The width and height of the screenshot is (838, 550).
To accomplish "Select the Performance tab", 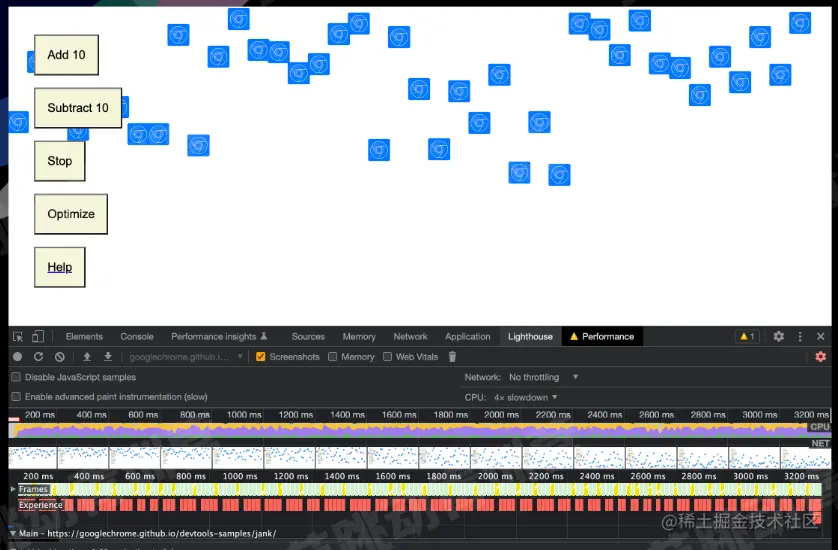I will coord(602,336).
